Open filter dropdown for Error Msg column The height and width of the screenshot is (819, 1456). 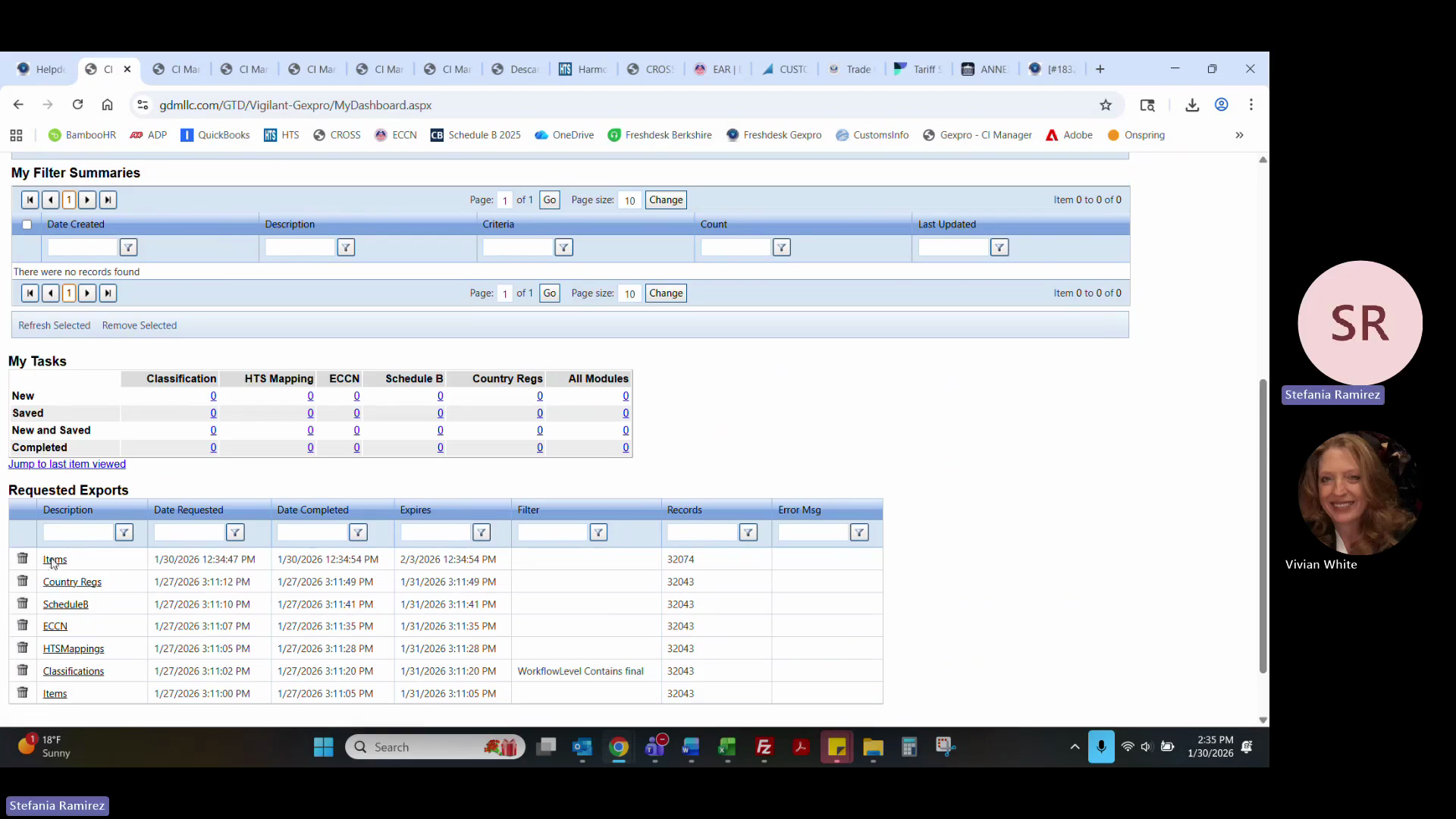pos(858,532)
